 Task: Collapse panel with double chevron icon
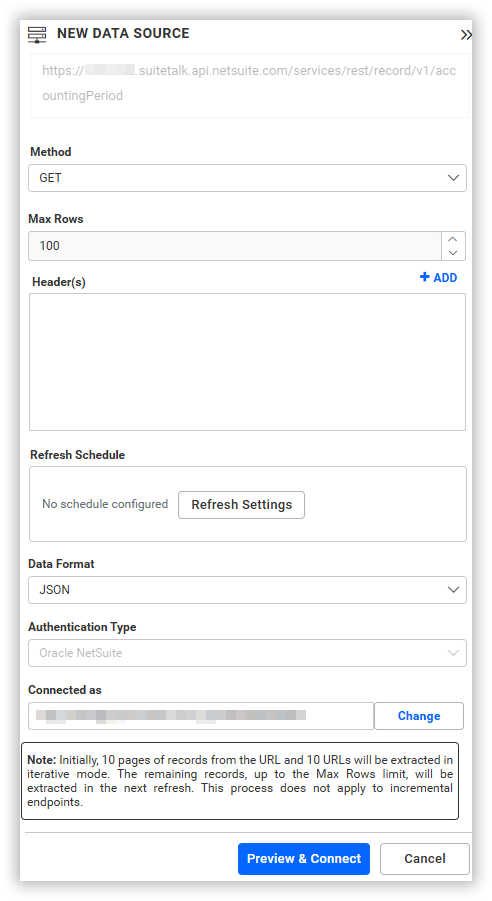point(466,34)
